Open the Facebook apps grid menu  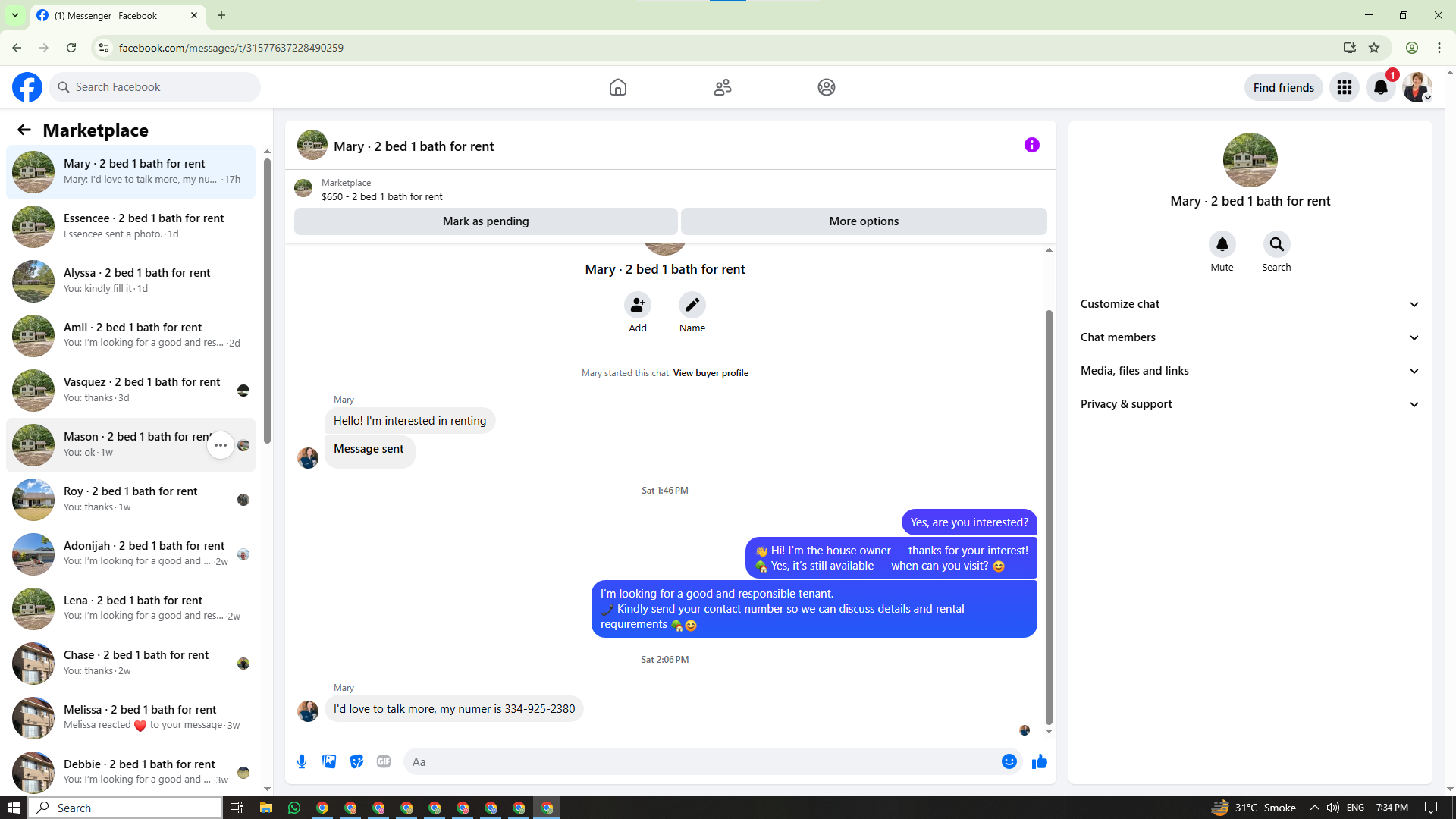click(x=1345, y=87)
